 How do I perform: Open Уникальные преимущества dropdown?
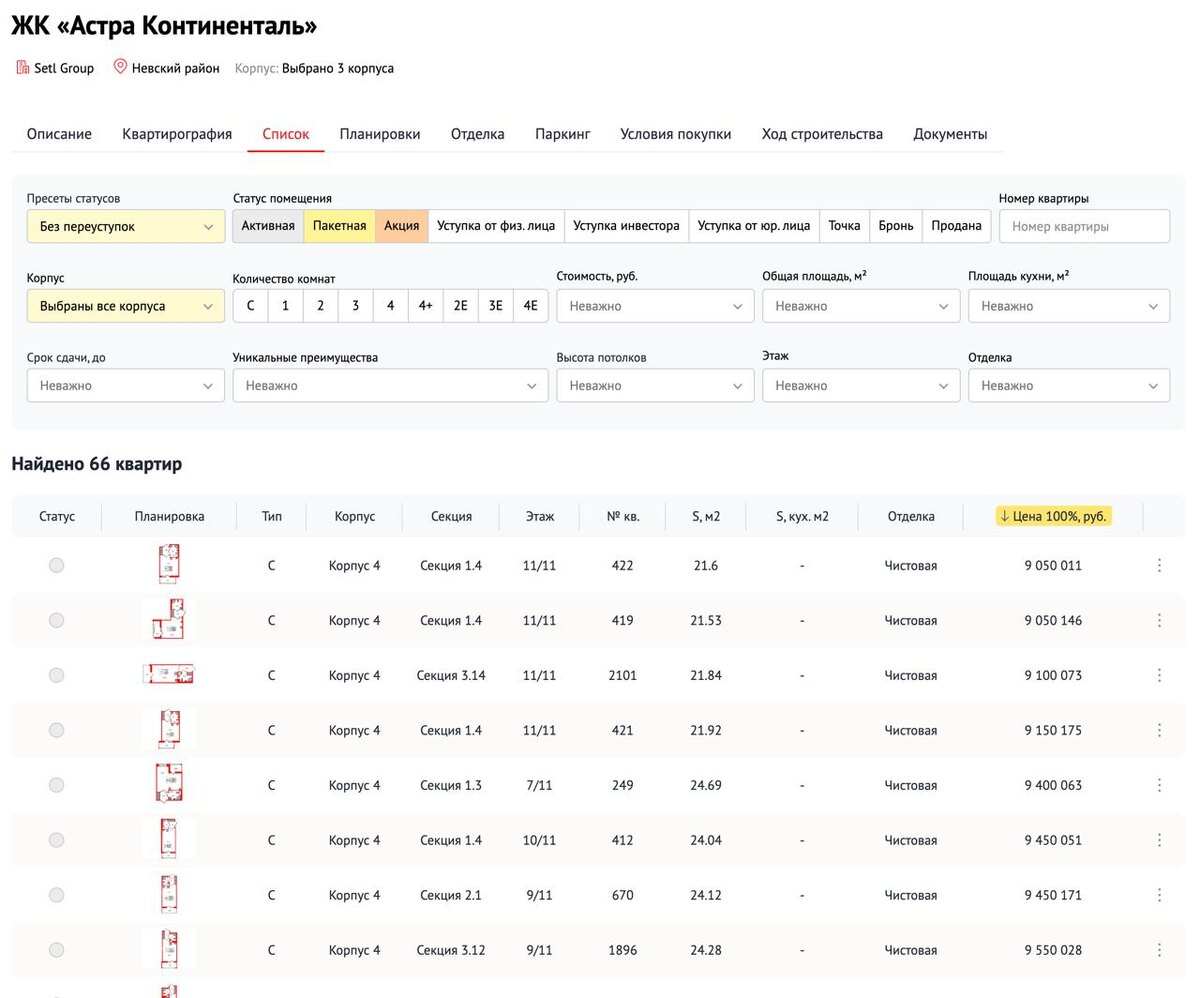tap(391, 385)
